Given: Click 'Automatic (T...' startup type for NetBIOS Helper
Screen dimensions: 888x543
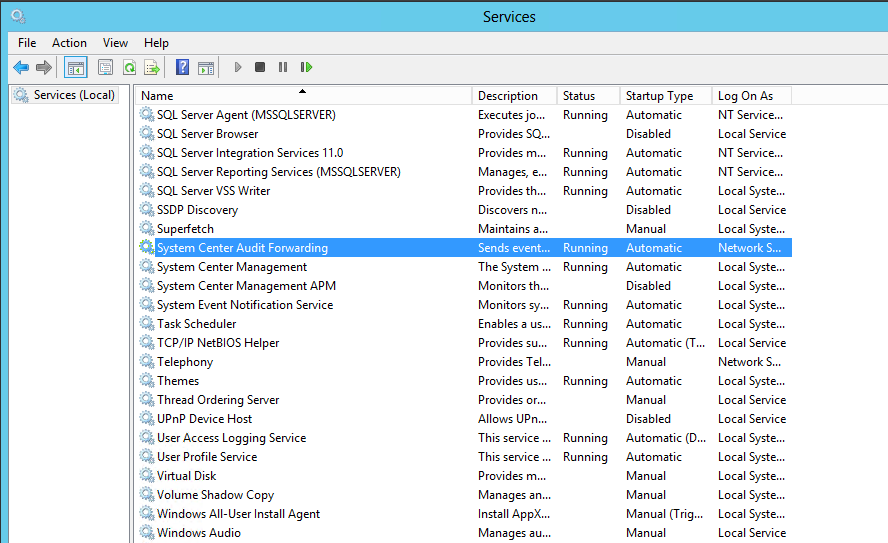Looking at the screenshot, I should 665,343.
